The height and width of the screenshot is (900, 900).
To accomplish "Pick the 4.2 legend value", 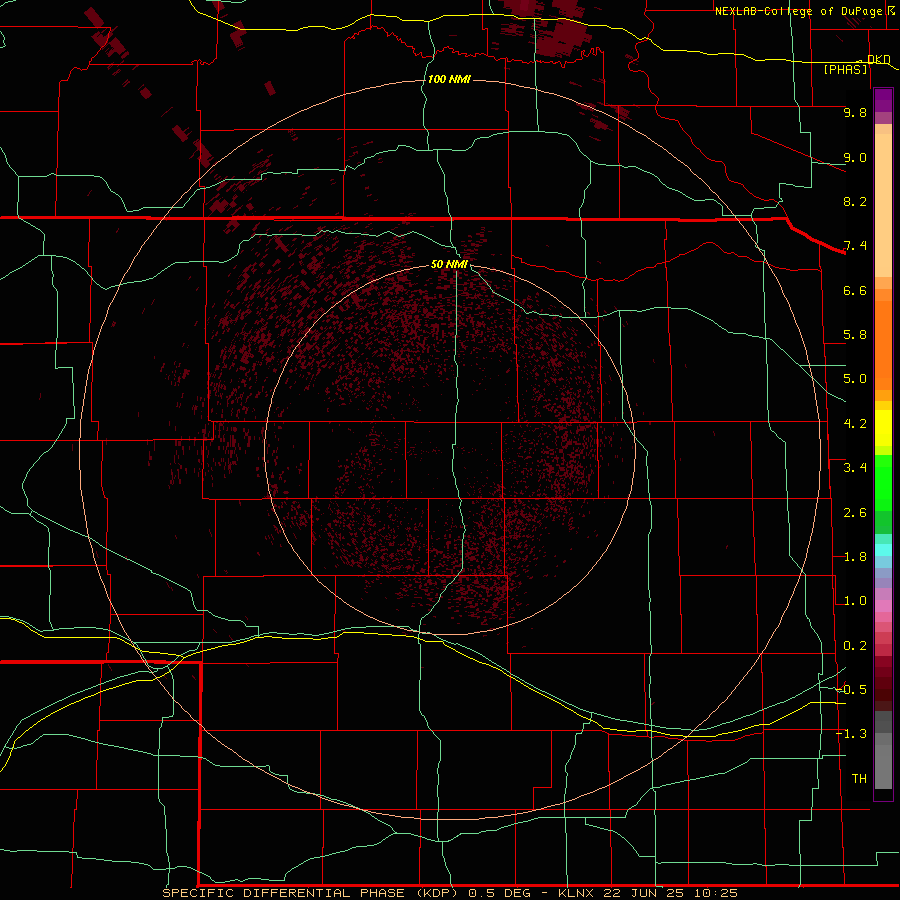I will [855, 424].
